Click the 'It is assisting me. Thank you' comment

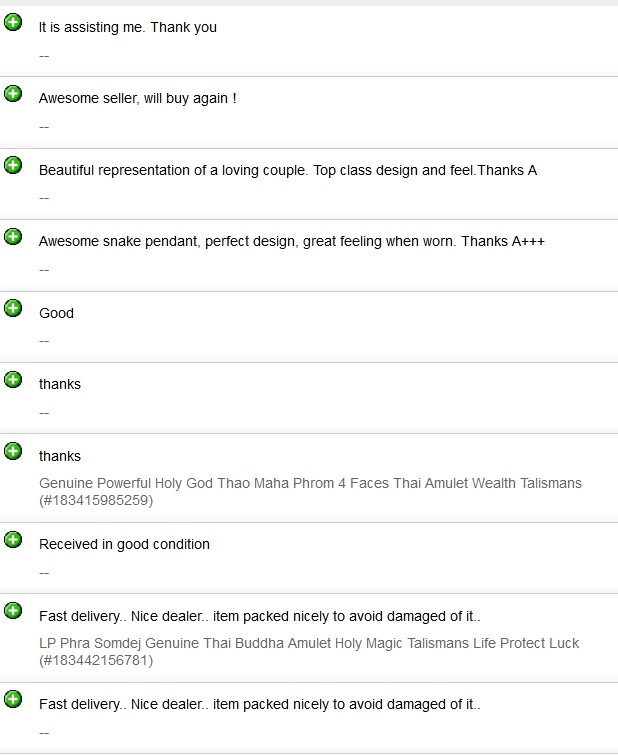(128, 27)
